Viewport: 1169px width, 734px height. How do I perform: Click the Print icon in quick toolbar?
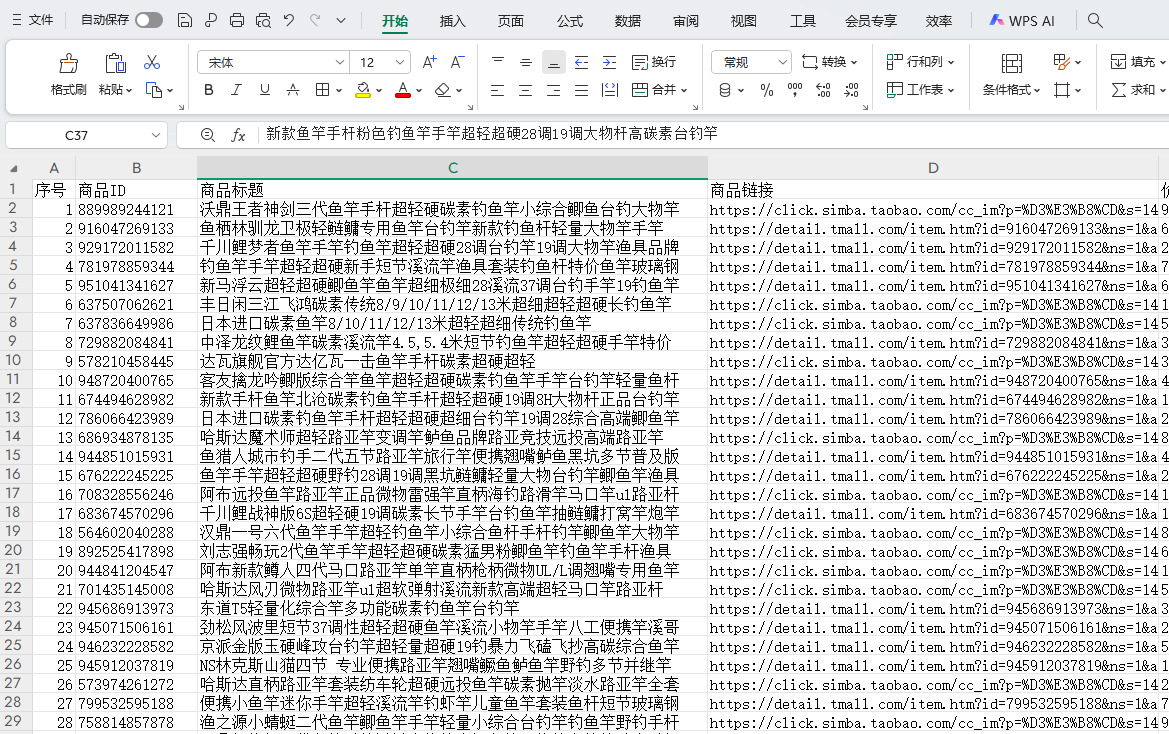pos(237,20)
